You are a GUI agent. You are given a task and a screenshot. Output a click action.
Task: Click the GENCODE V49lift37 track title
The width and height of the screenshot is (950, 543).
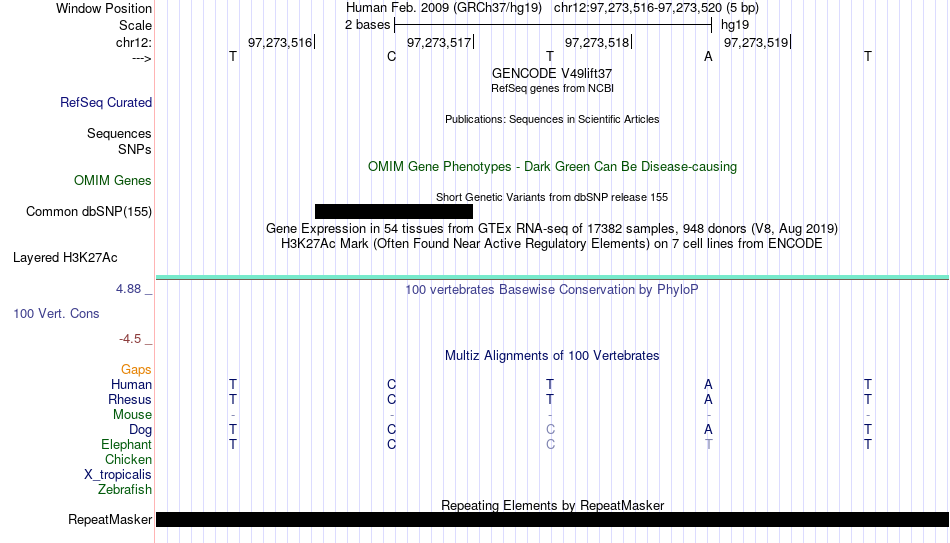tap(552, 73)
